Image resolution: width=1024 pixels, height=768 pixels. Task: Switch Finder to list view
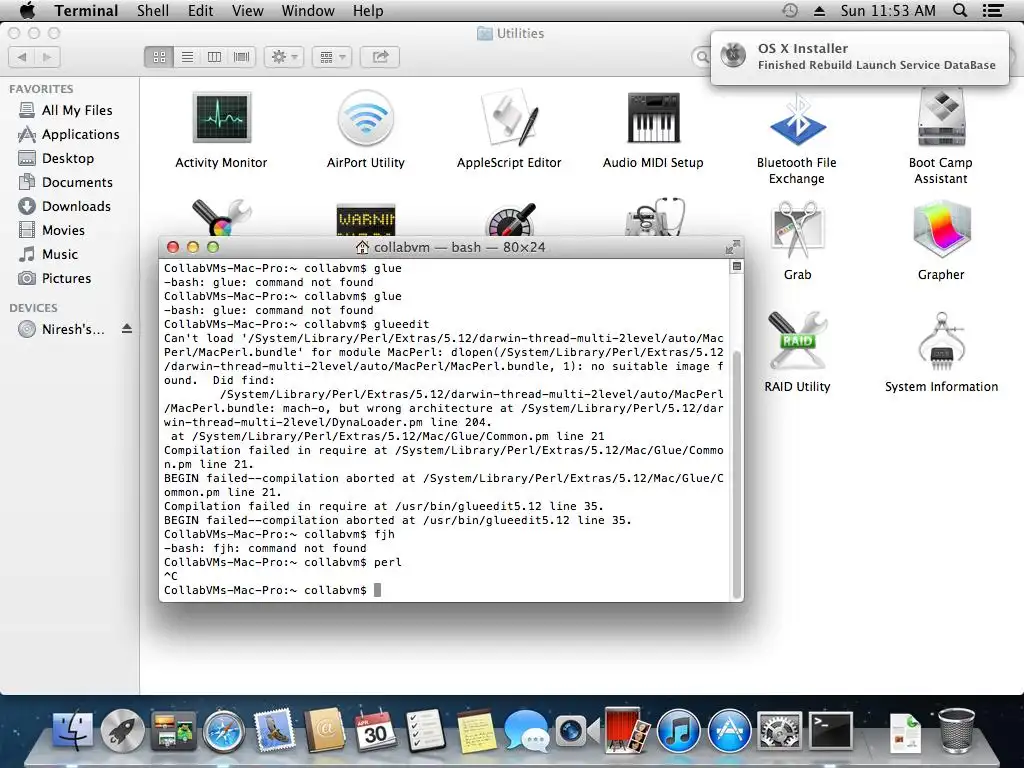click(x=187, y=57)
